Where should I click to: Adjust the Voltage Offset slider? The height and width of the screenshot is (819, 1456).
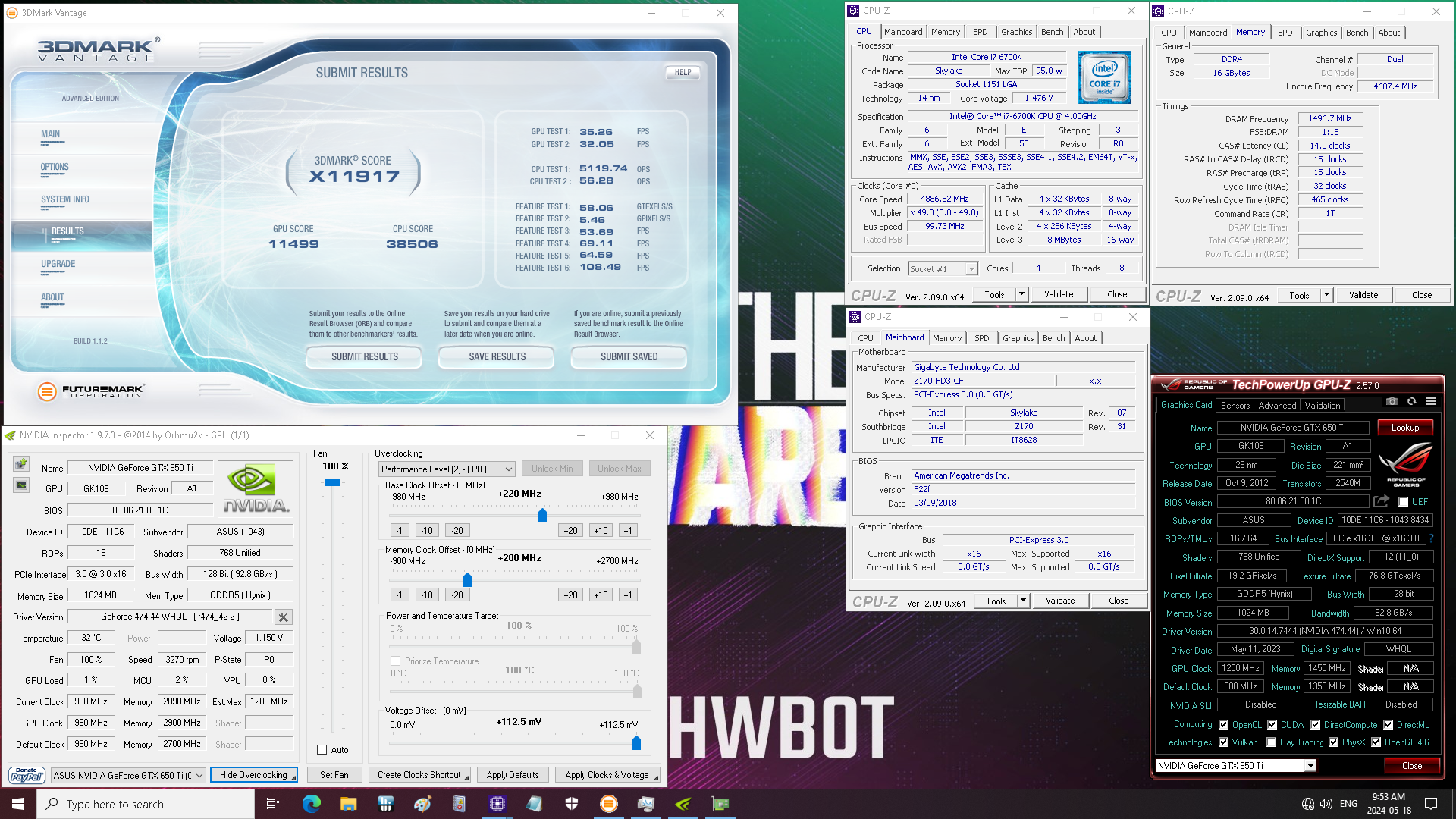pos(636,743)
